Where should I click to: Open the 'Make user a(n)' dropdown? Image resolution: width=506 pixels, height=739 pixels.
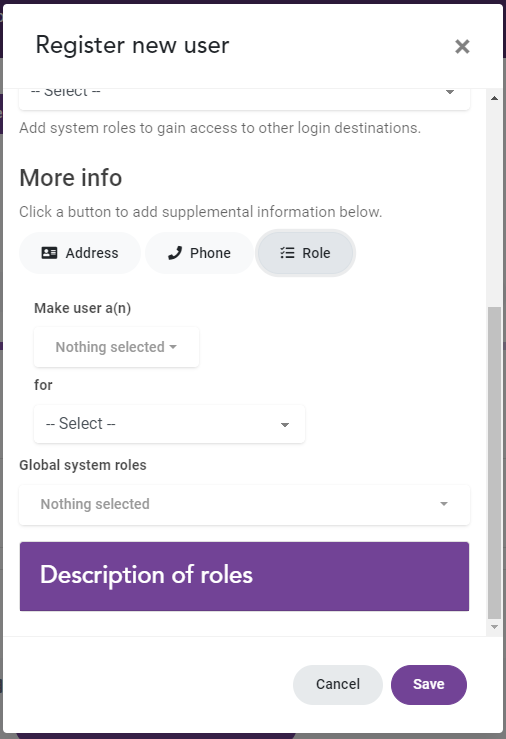116,347
